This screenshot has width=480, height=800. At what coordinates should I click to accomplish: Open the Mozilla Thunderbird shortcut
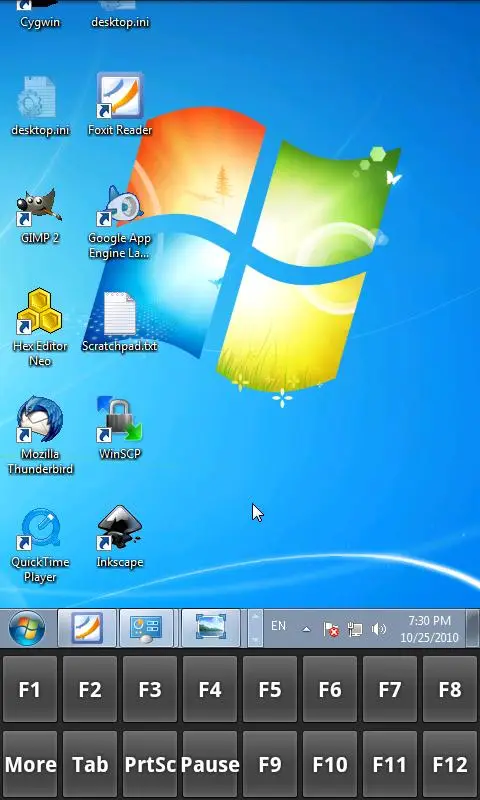[40, 436]
